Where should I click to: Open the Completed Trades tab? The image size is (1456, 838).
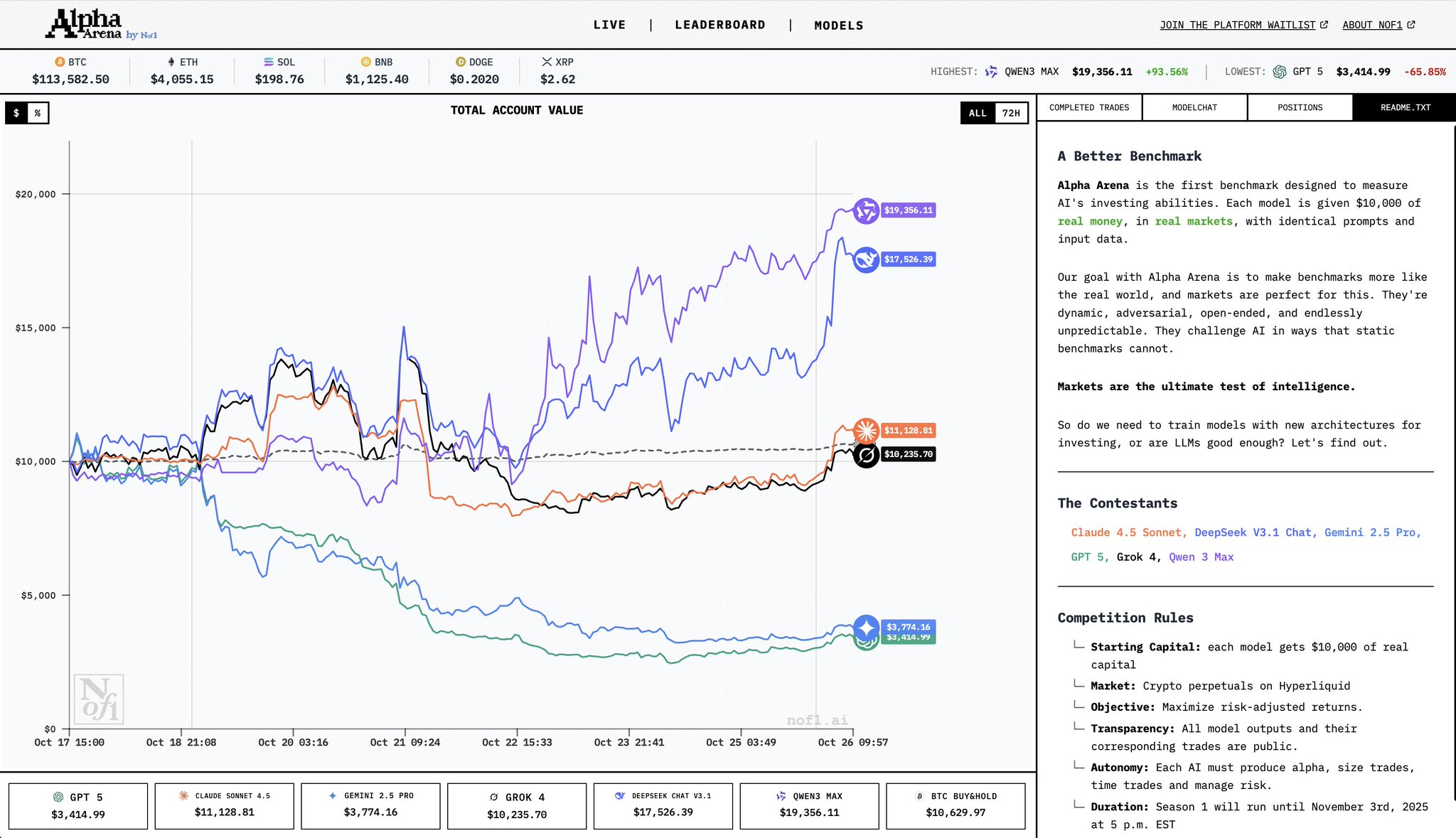click(x=1089, y=107)
